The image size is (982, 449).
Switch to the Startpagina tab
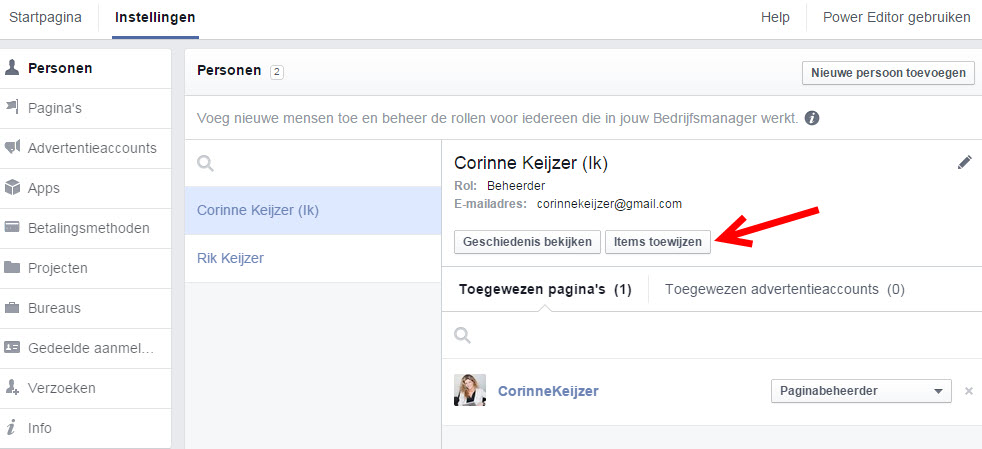click(45, 18)
